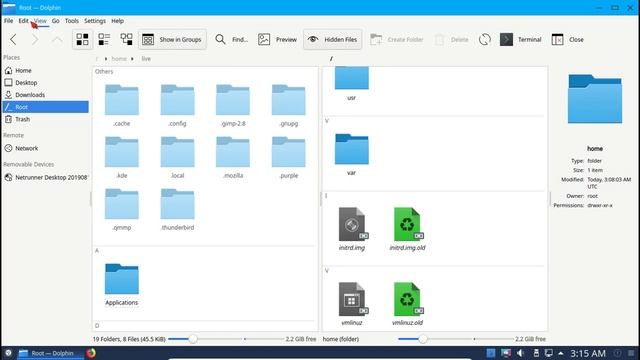The height and width of the screenshot is (360, 640).
Task: Select the .cache folder
Action: pyautogui.click(x=122, y=105)
